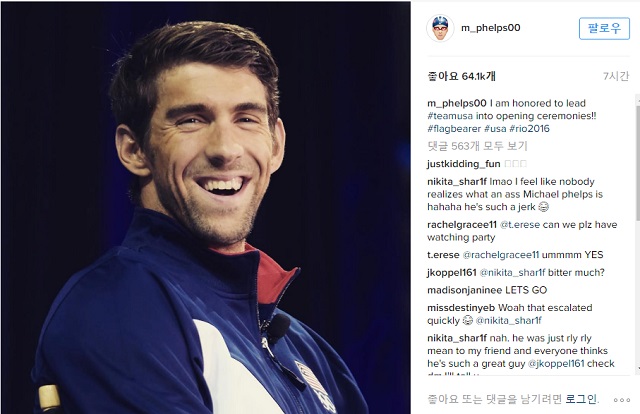Click the 팔로우 follow button
This screenshot has height=414, width=640.
(604, 29)
